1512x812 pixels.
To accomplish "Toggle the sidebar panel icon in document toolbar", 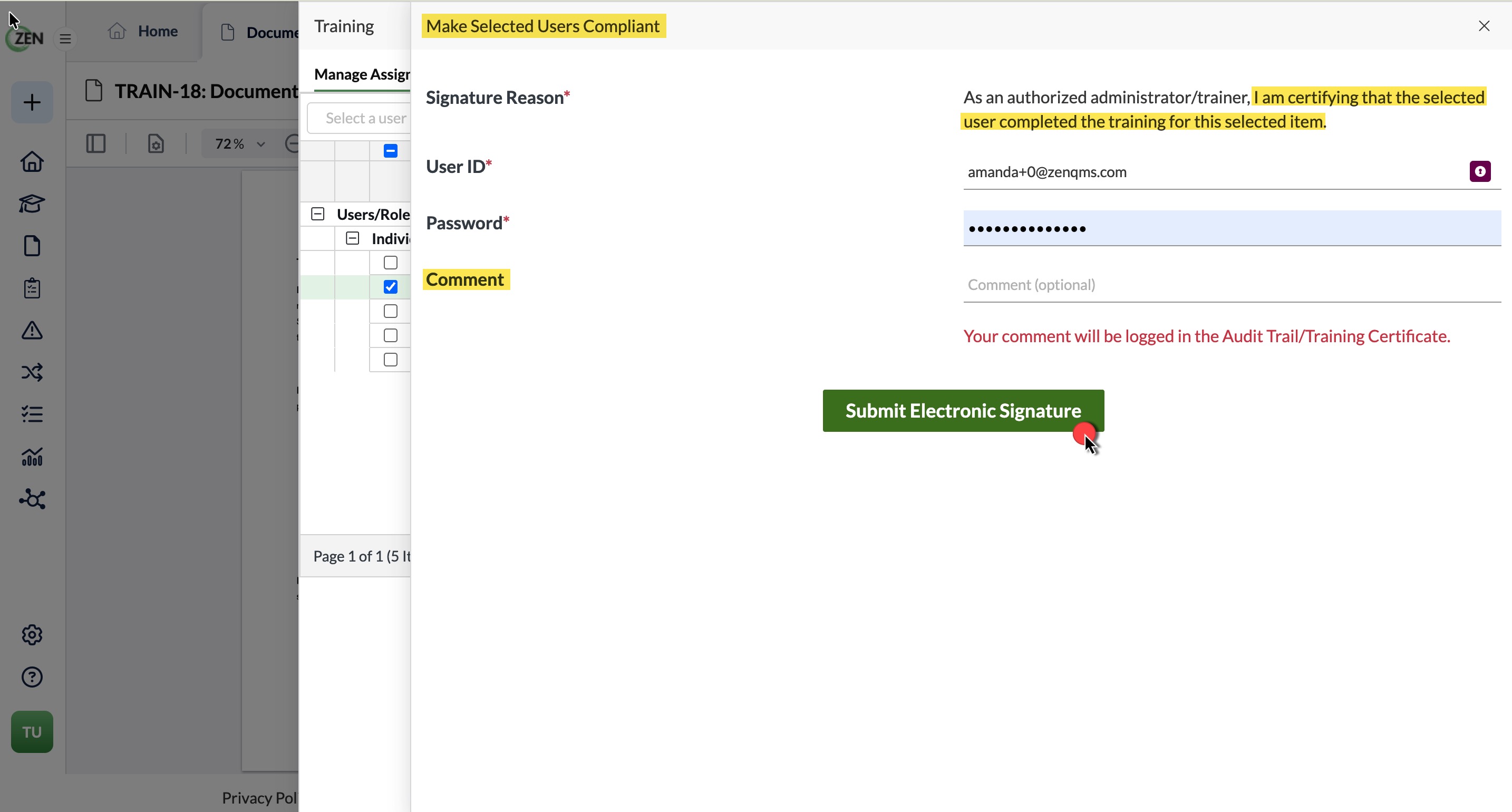I will pyautogui.click(x=95, y=144).
